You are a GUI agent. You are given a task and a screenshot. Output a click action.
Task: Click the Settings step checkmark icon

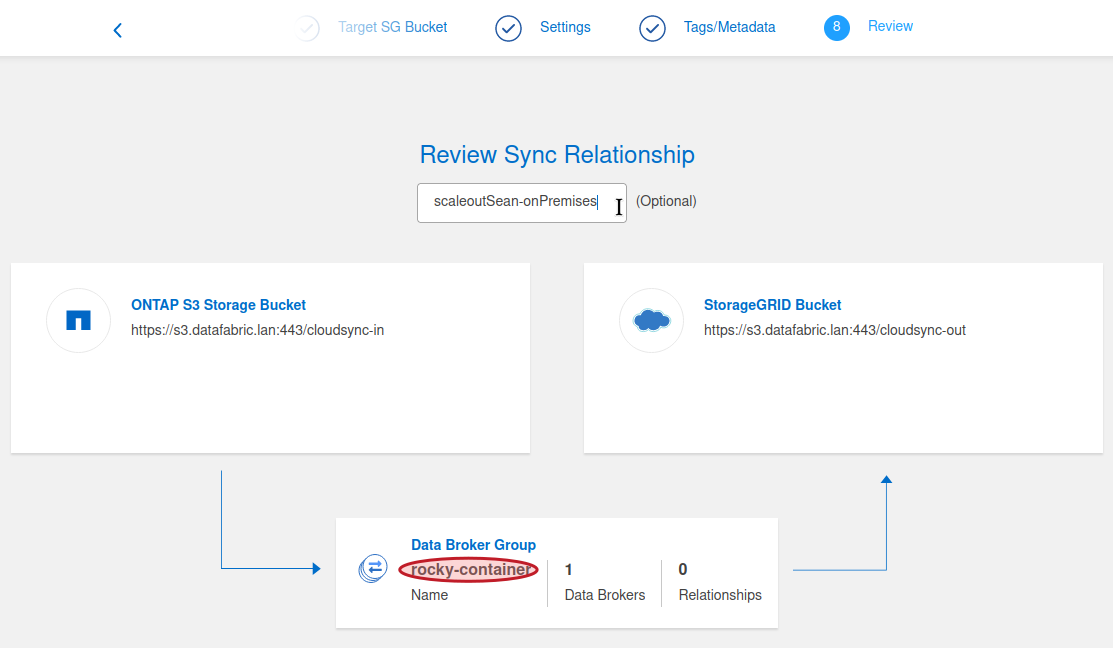(508, 28)
